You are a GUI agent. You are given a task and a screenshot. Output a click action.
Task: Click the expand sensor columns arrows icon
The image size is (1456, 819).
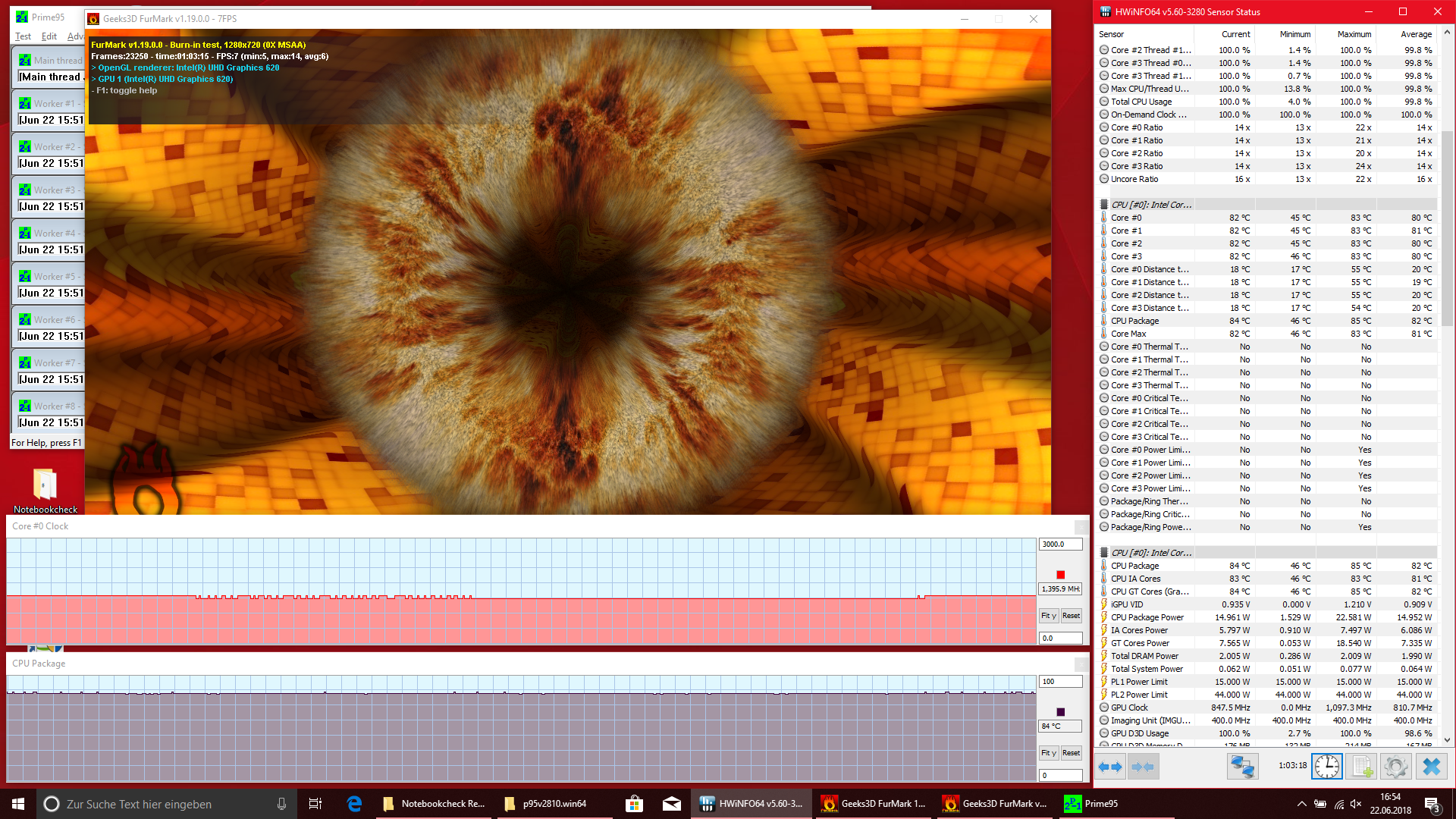(1111, 767)
